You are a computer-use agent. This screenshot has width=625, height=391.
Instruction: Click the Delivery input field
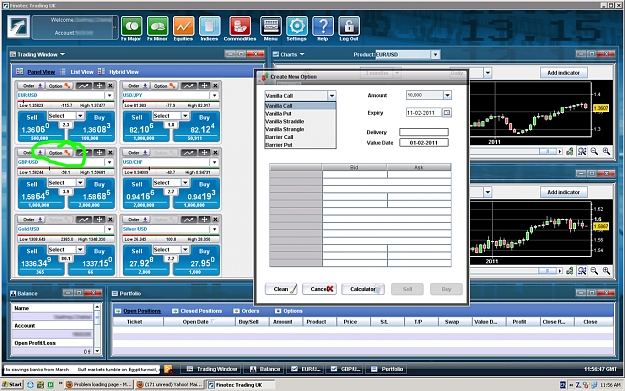[x=424, y=132]
